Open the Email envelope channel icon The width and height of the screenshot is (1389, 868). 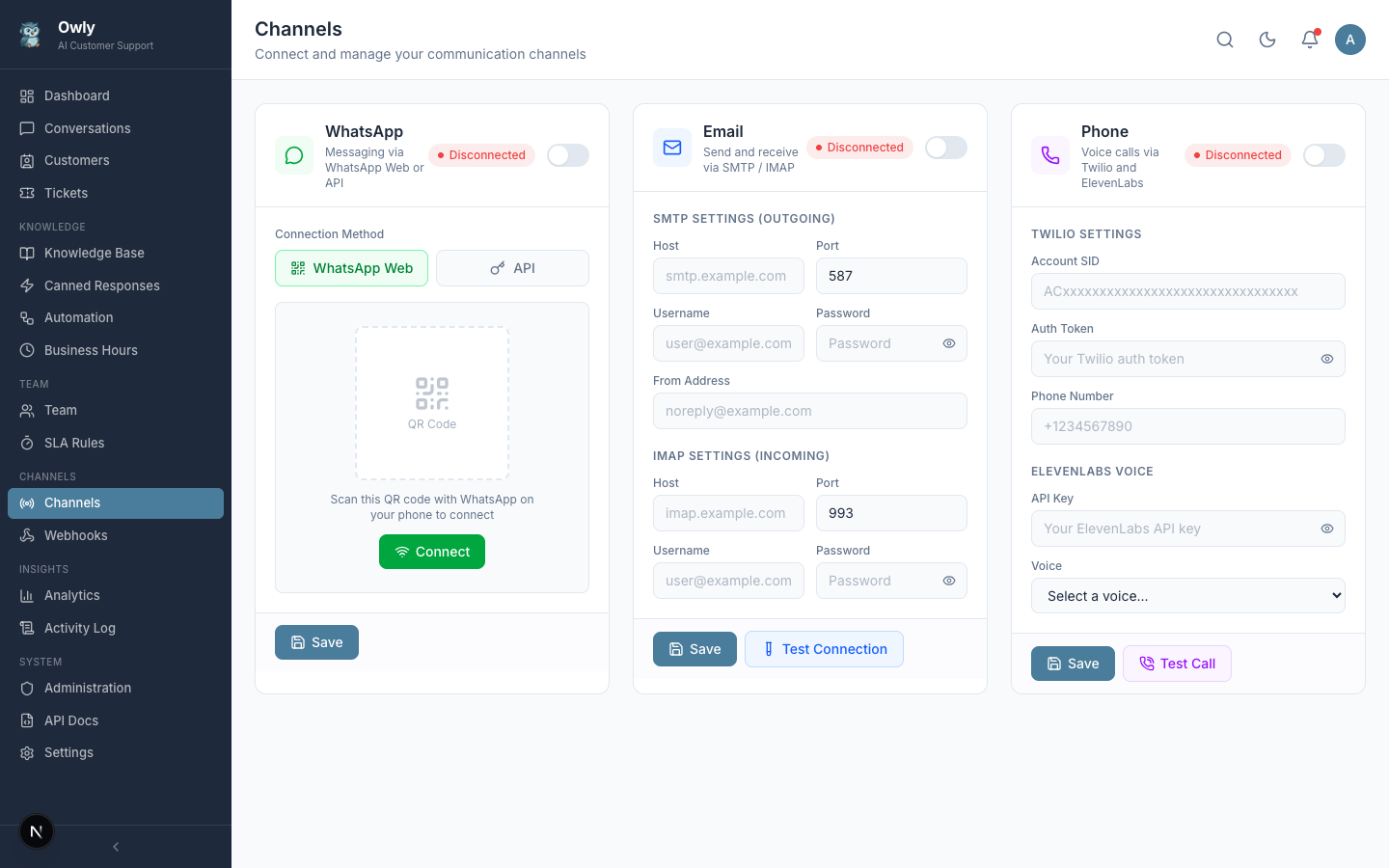pos(672,148)
